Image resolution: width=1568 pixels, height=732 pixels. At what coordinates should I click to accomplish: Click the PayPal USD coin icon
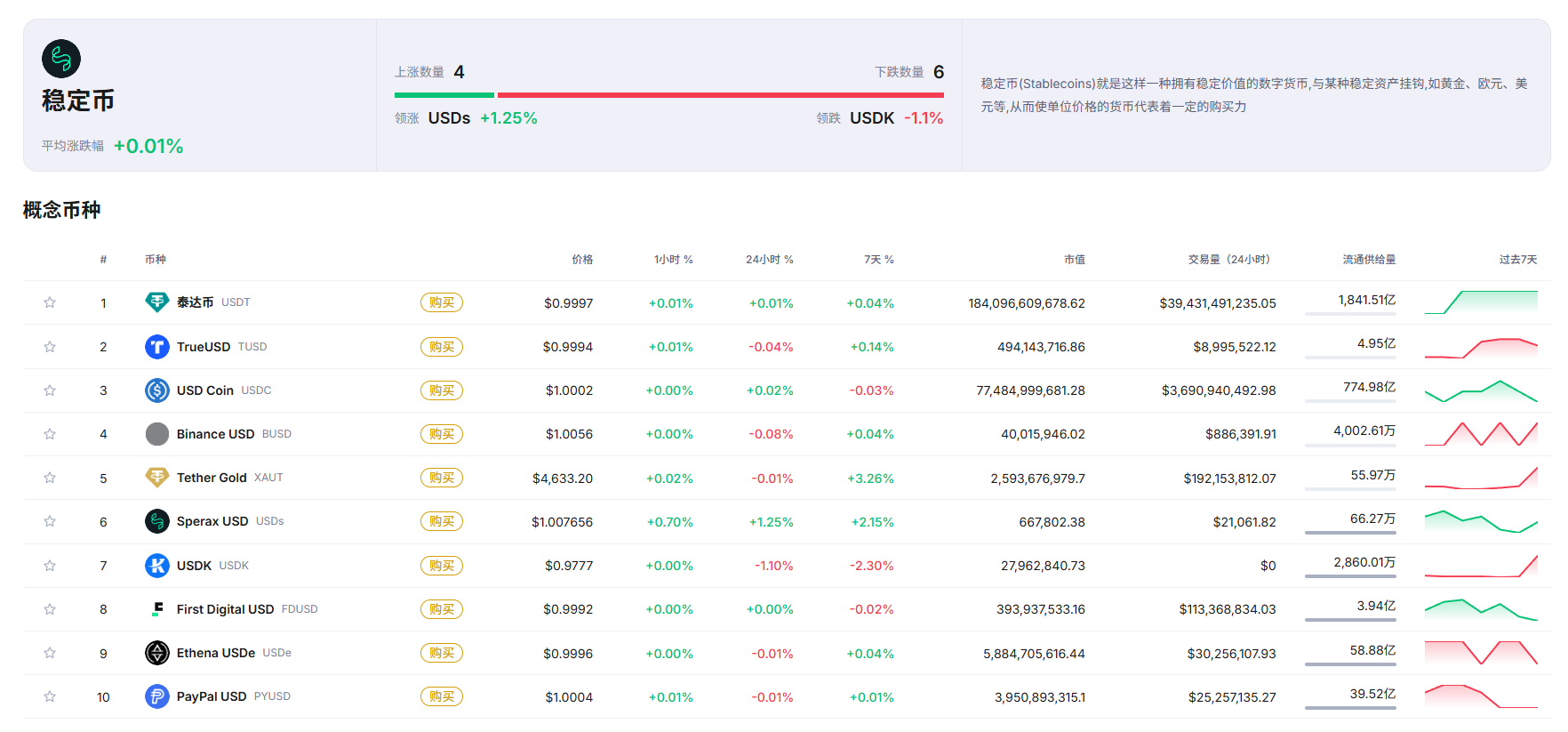pos(156,696)
